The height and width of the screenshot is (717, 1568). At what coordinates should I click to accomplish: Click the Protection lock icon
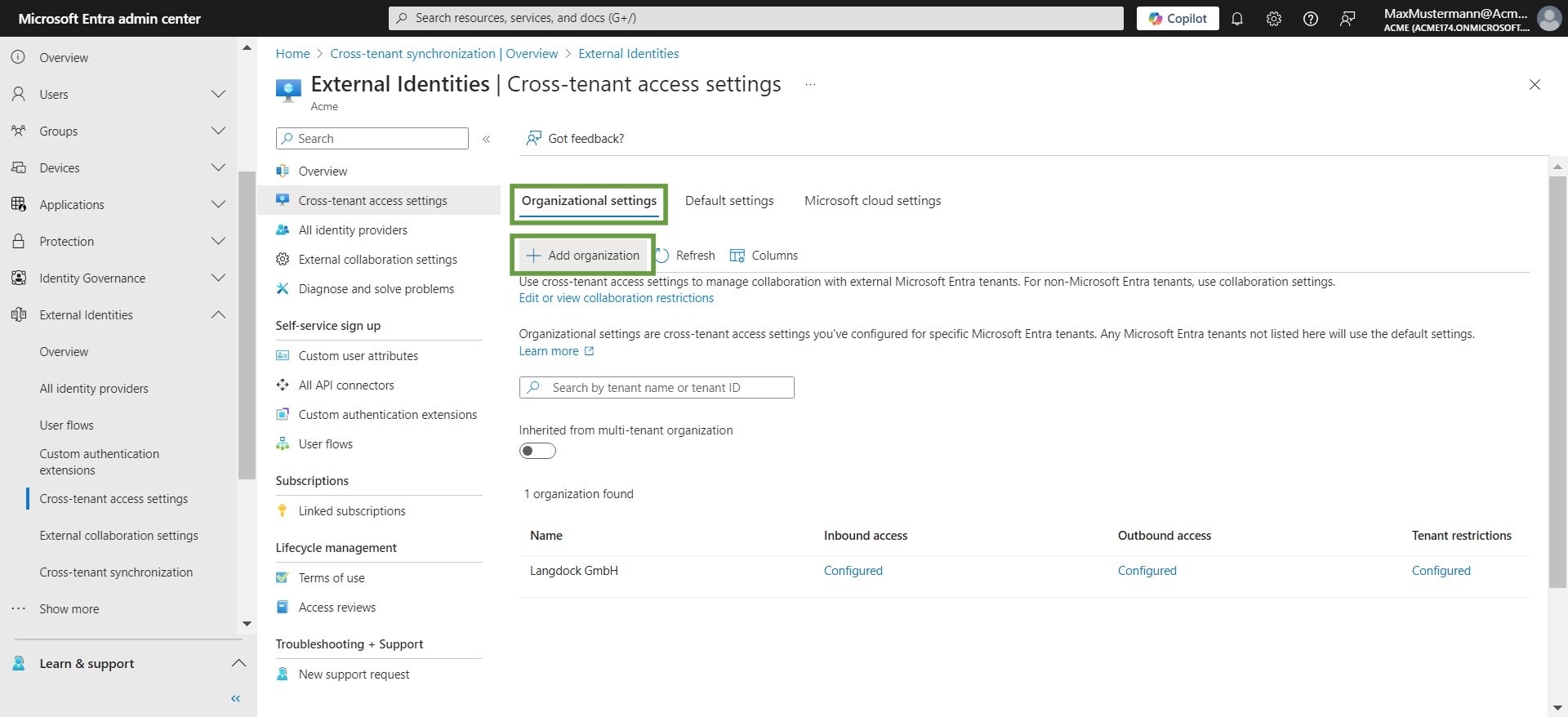click(x=18, y=241)
